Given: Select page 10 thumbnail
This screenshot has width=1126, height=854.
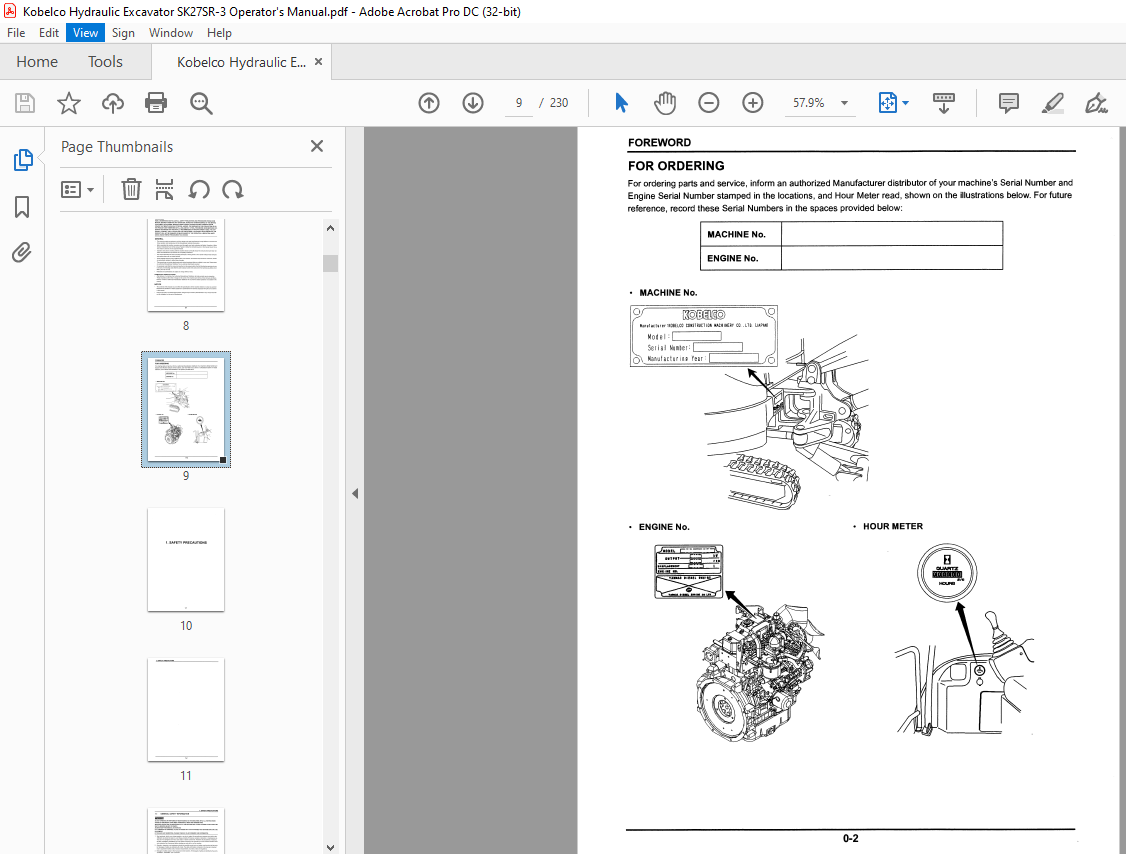Looking at the screenshot, I should coord(186,560).
